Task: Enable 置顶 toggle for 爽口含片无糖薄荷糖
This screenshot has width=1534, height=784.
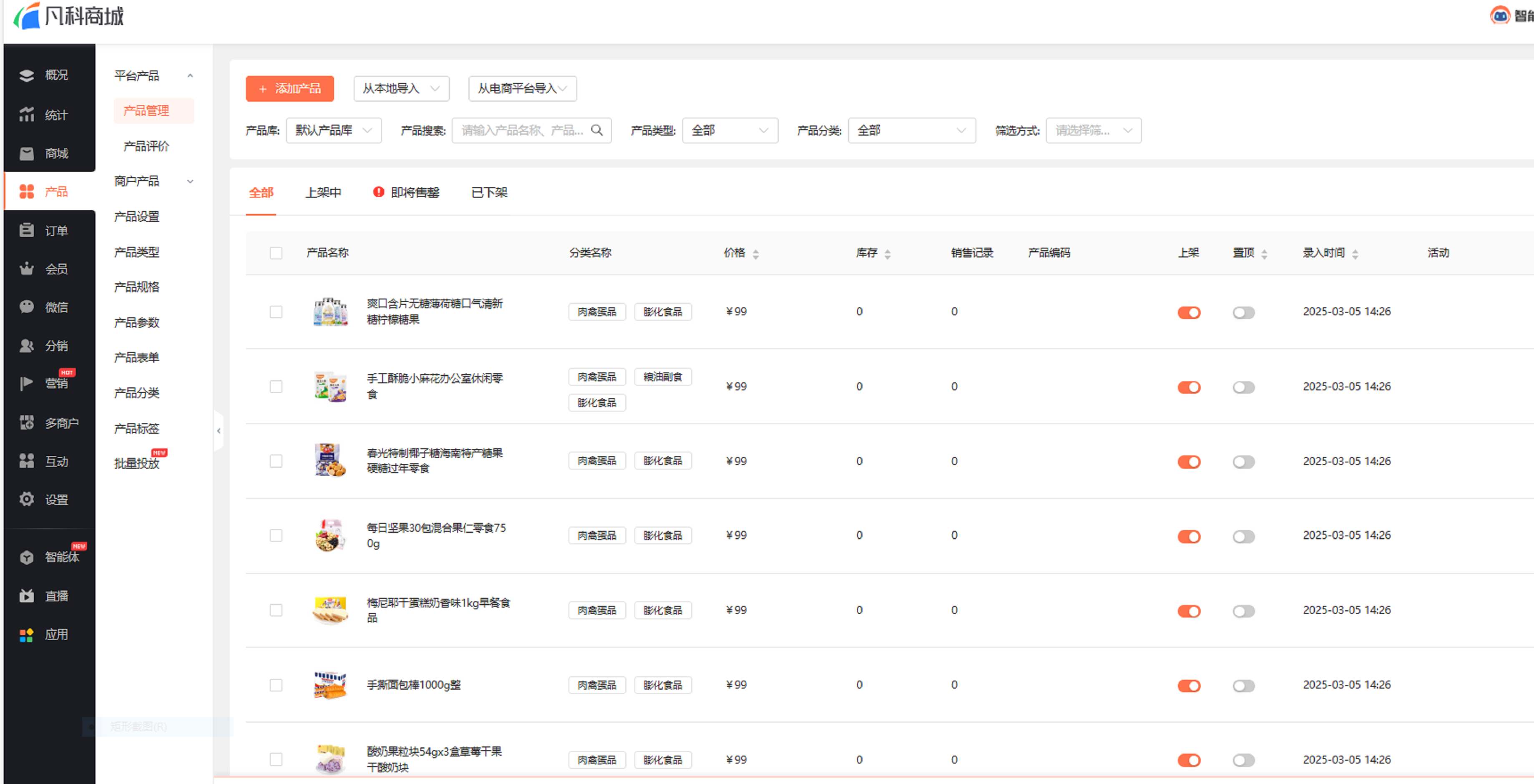Action: [1243, 312]
